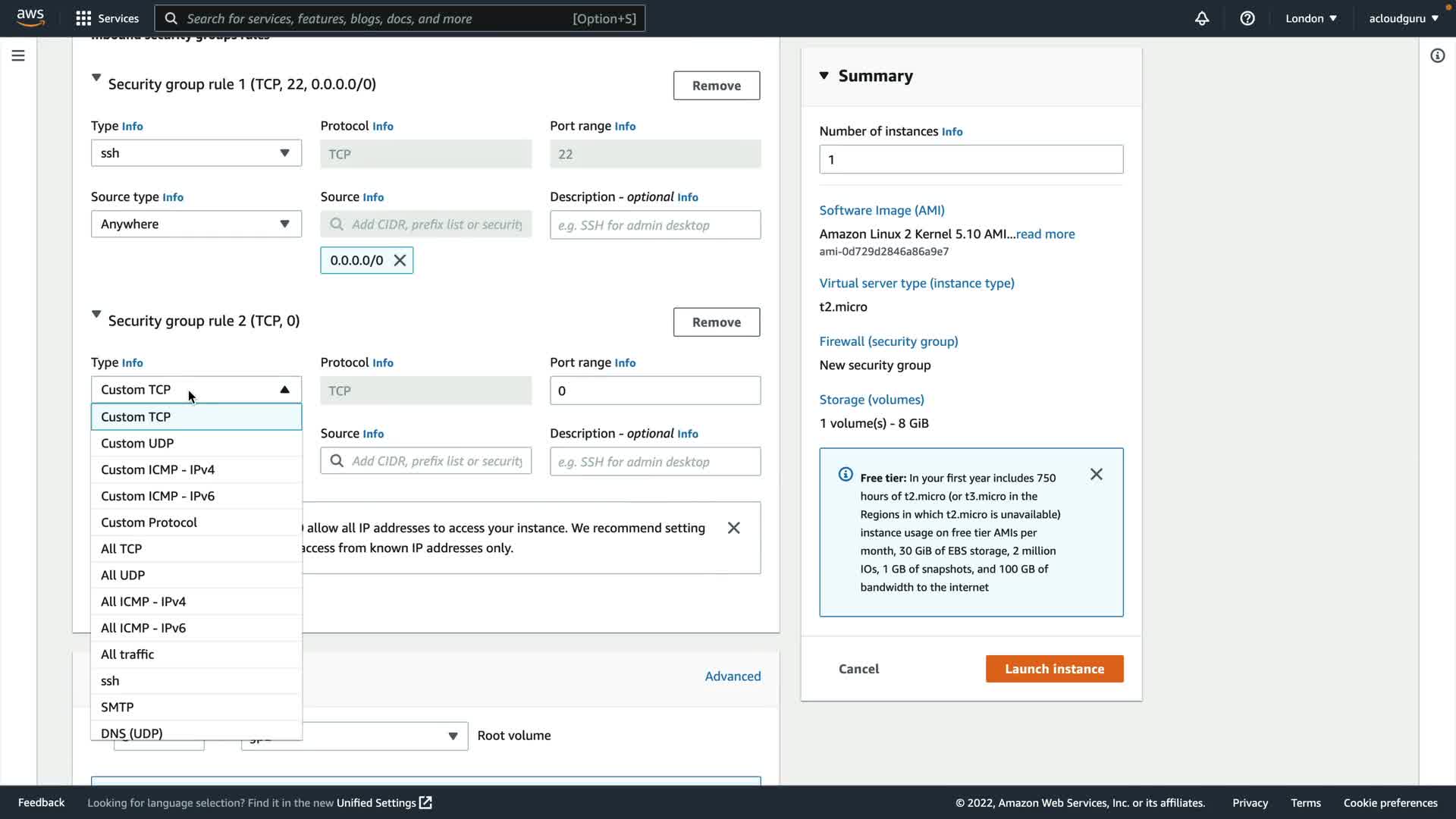Select All traffic from type list

point(127,654)
